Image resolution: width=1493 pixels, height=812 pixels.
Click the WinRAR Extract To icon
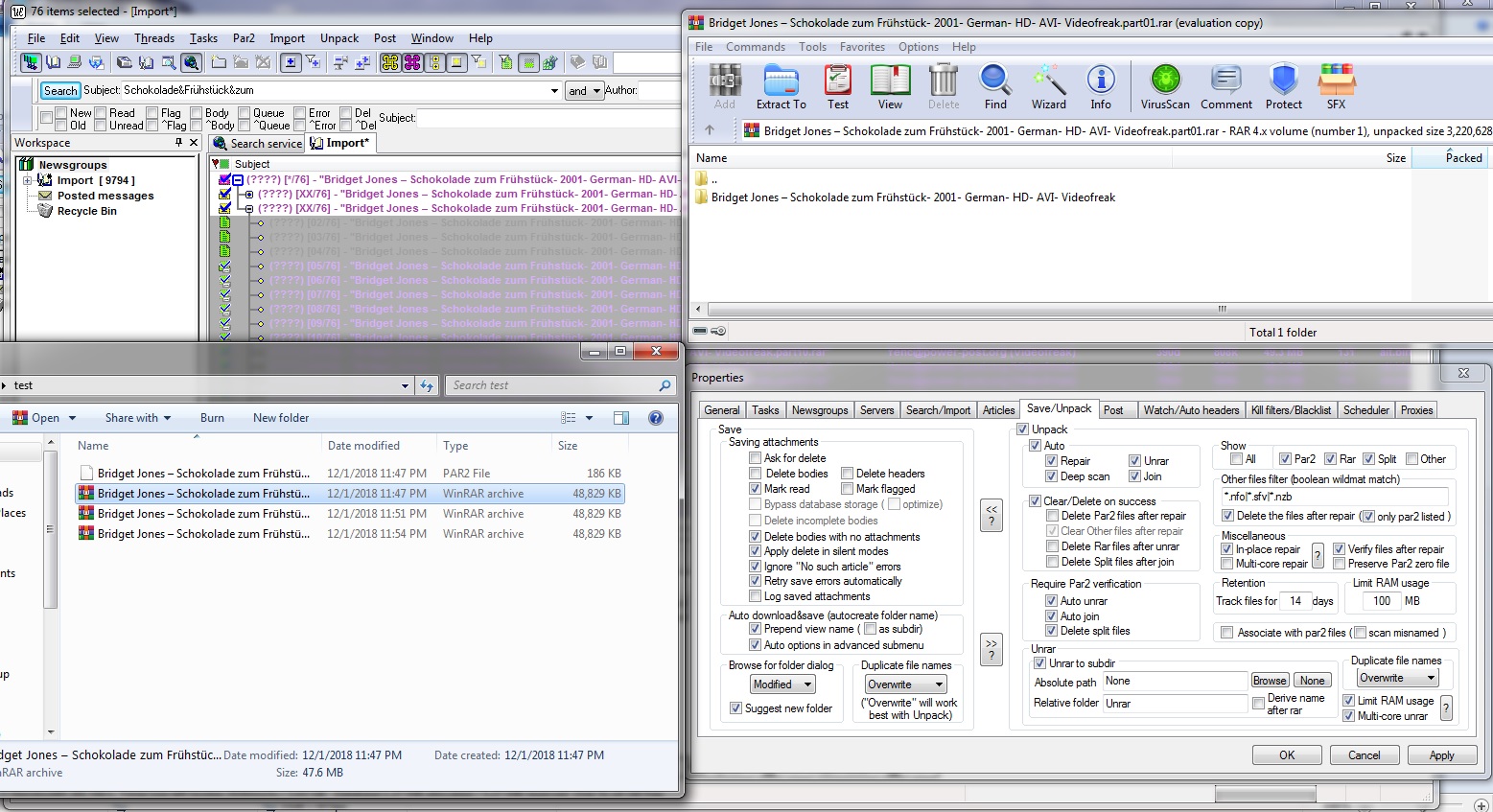pos(781,86)
